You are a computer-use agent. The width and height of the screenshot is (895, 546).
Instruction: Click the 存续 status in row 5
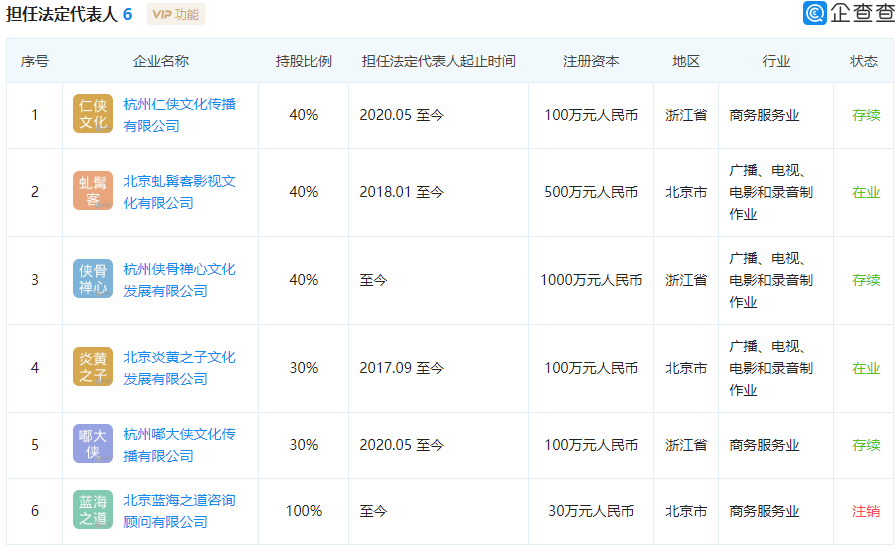coord(866,444)
